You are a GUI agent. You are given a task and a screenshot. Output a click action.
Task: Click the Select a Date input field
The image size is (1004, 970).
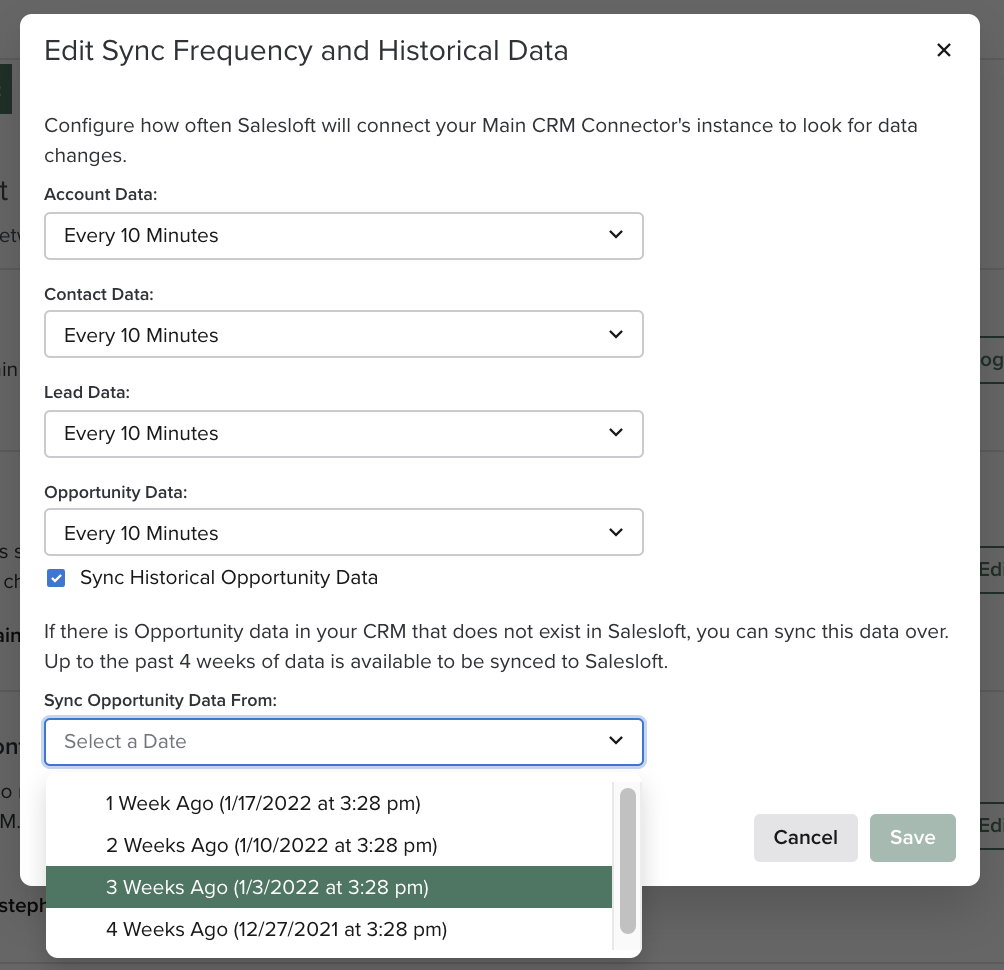(x=300, y=742)
